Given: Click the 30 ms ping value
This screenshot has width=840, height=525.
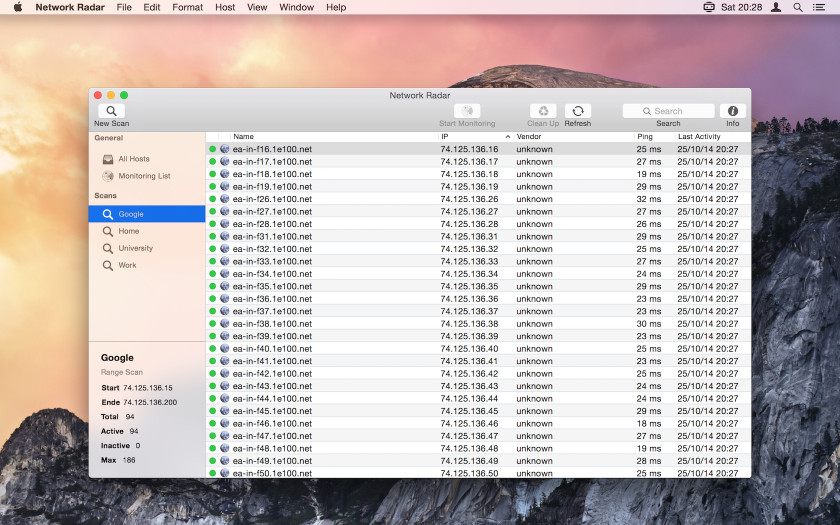Looking at the screenshot, I should pyautogui.click(x=649, y=324).
